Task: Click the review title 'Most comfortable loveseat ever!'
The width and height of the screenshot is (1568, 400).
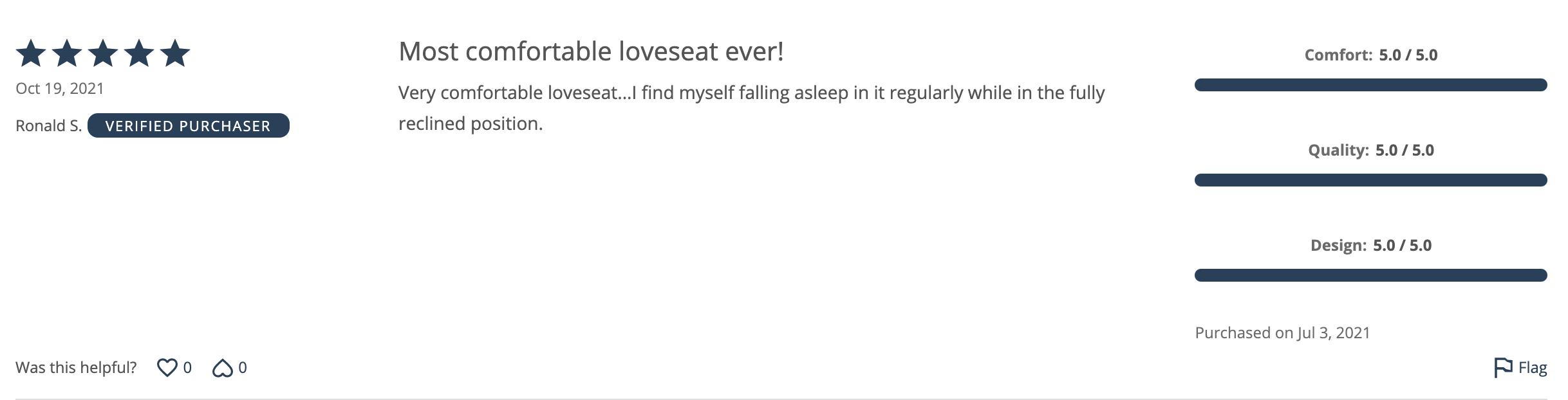Action: (591, 51)
